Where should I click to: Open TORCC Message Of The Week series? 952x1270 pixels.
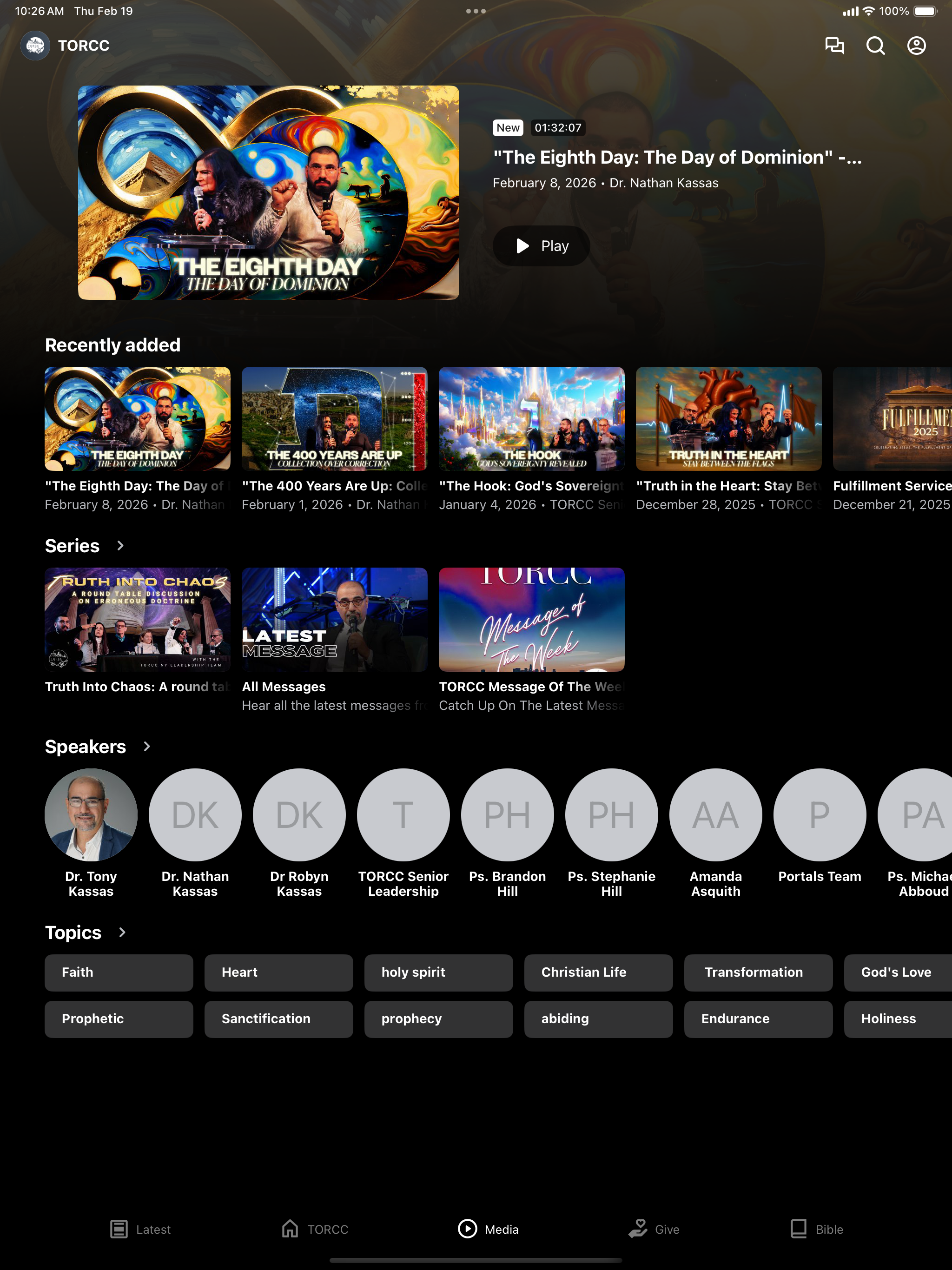(532, 620)
